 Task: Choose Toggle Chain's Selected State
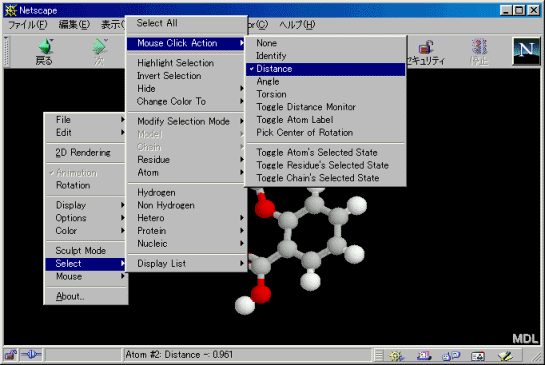[x=325, y=178]
